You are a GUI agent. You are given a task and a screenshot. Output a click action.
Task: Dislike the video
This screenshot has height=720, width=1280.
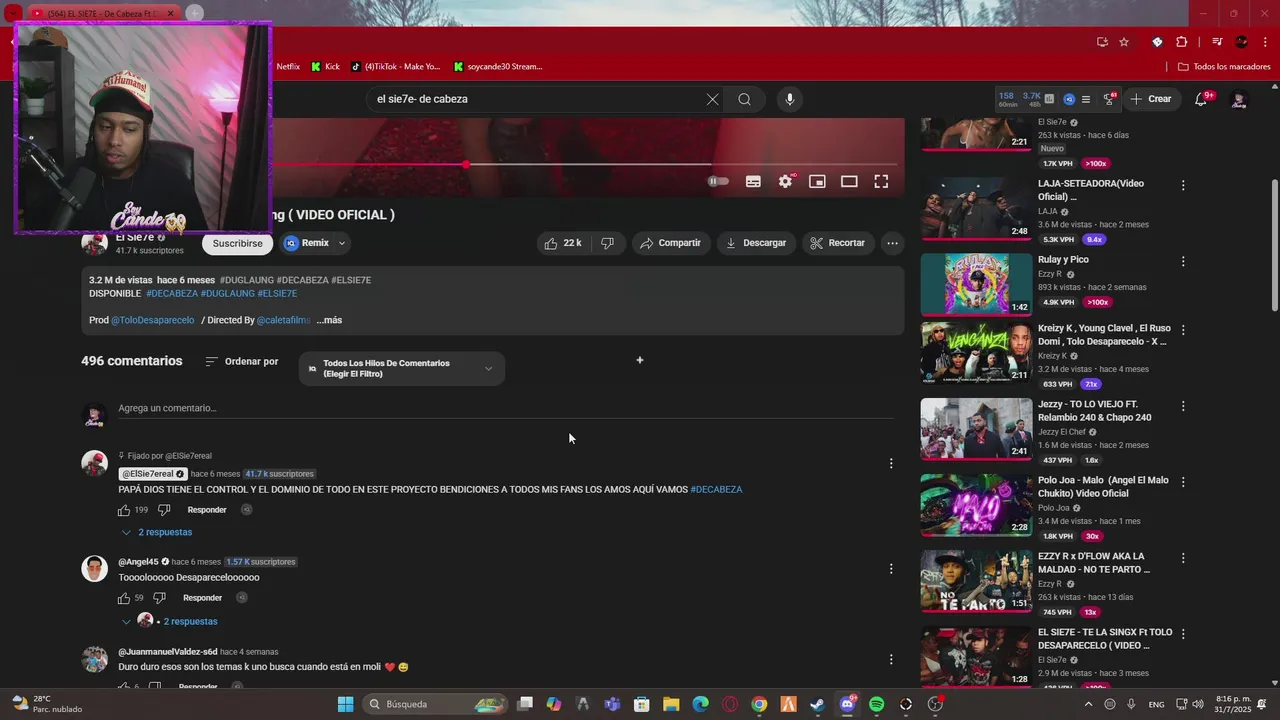[x=607, y=243]
